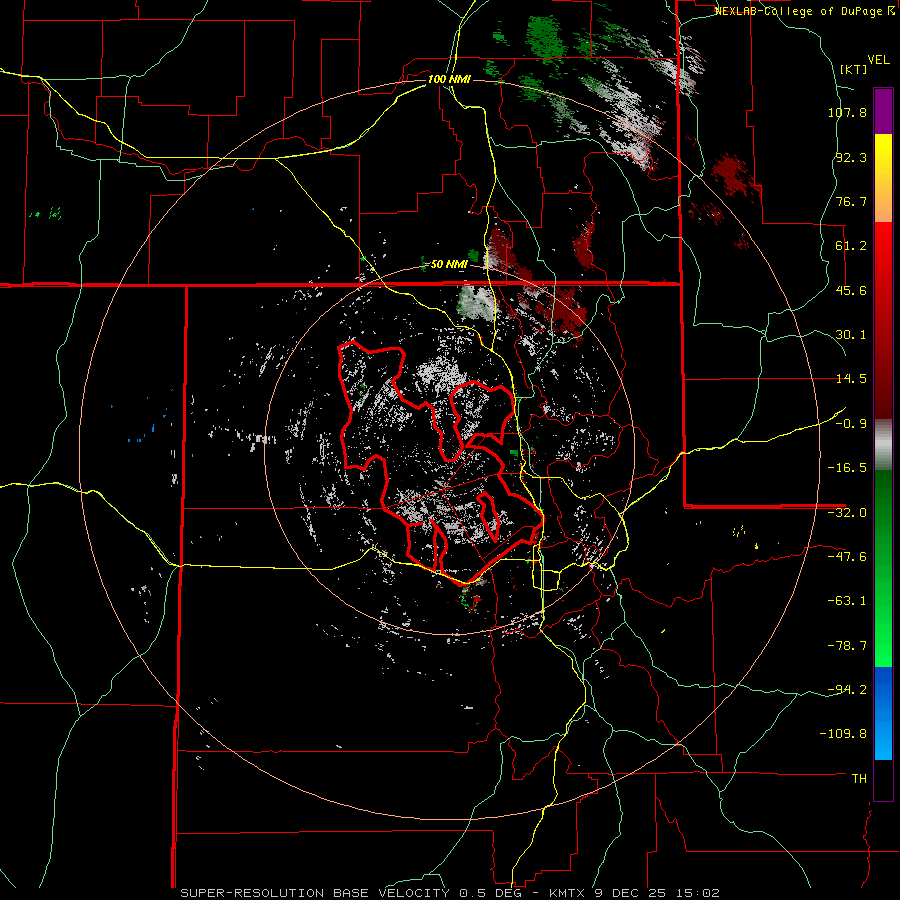Click the -16.5 velocity scale value

[x=847, y=468]
